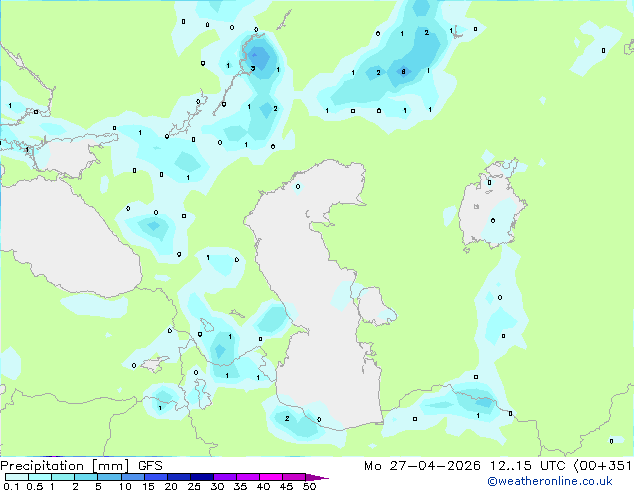This screenshot has height=490, width=634.
Task: Click the "0.1" legend scale label
Action: pos(11,486)
